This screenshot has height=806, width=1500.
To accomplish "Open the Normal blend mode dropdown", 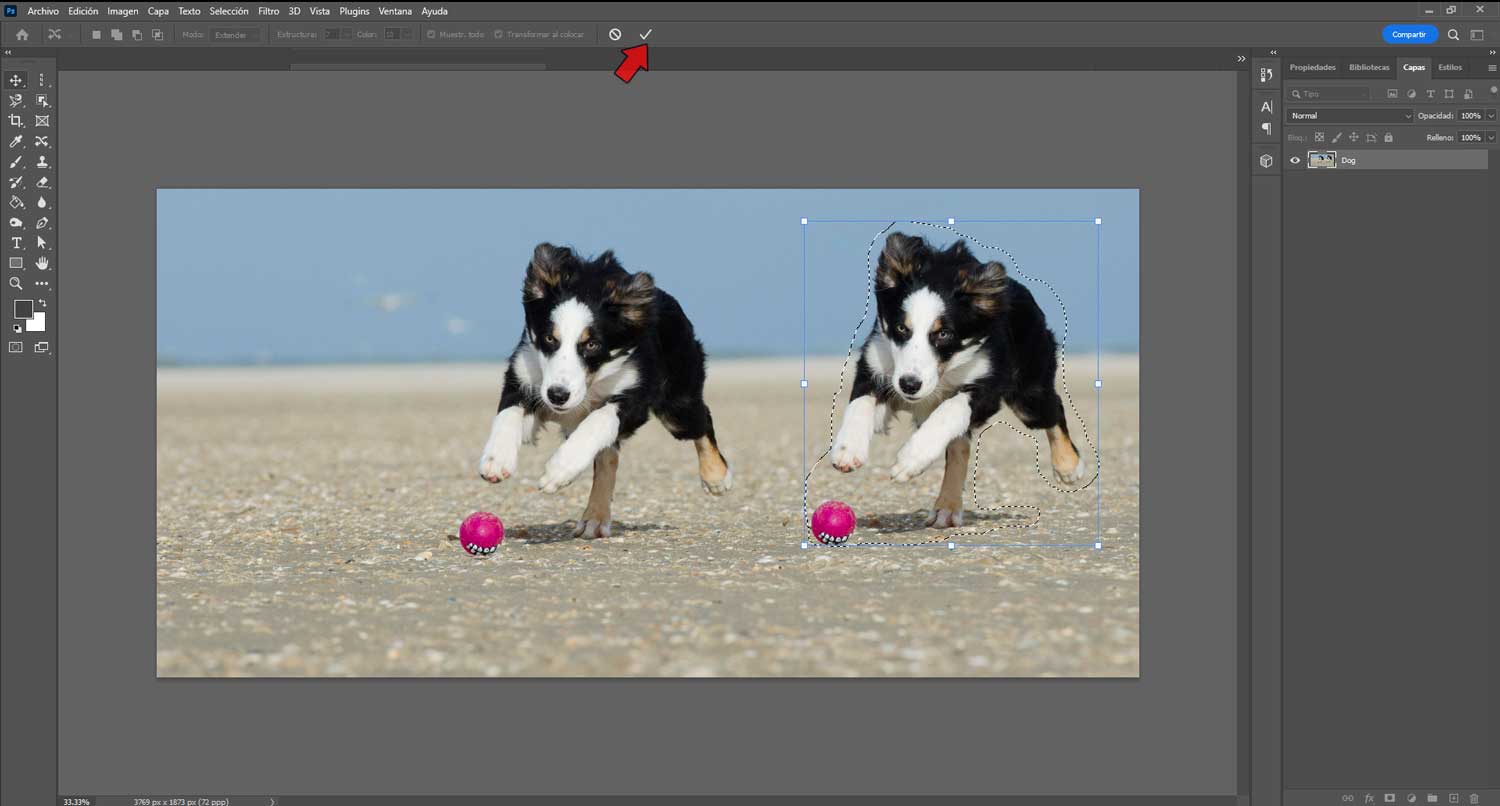I will pyautogui.click(x=1349, y=116).
